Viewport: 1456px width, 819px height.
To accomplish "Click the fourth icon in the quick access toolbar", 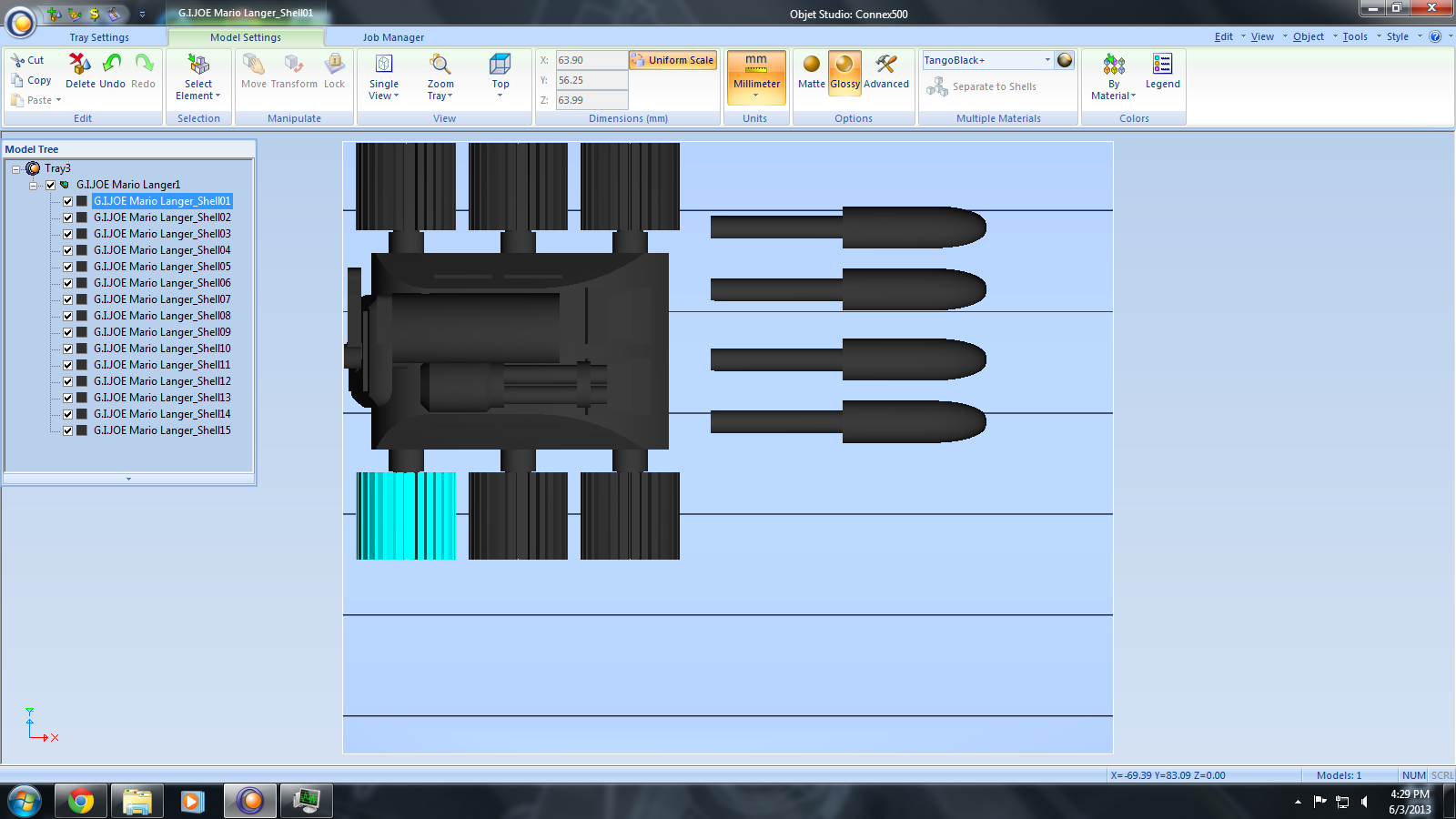I will (x=114, y=14).
